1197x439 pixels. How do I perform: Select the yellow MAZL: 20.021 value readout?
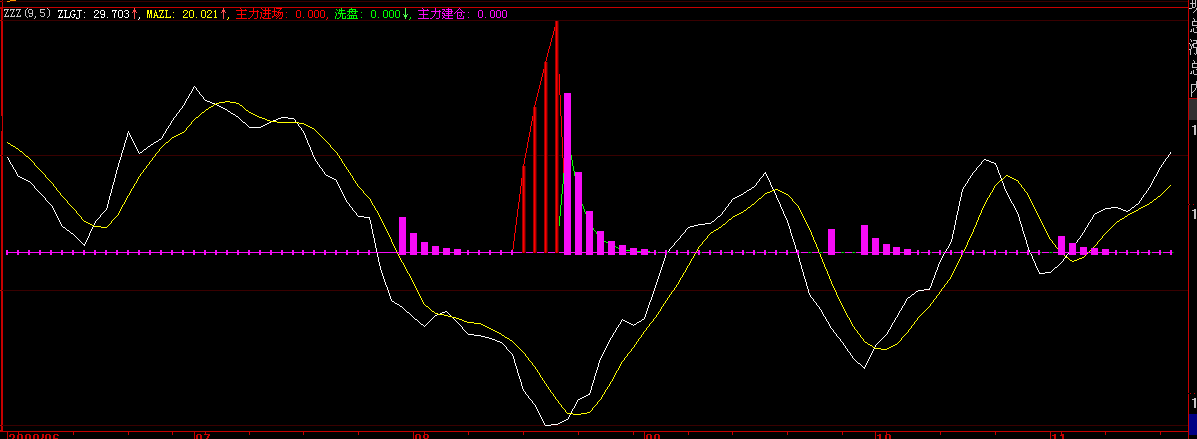click(x=182, y=15)
